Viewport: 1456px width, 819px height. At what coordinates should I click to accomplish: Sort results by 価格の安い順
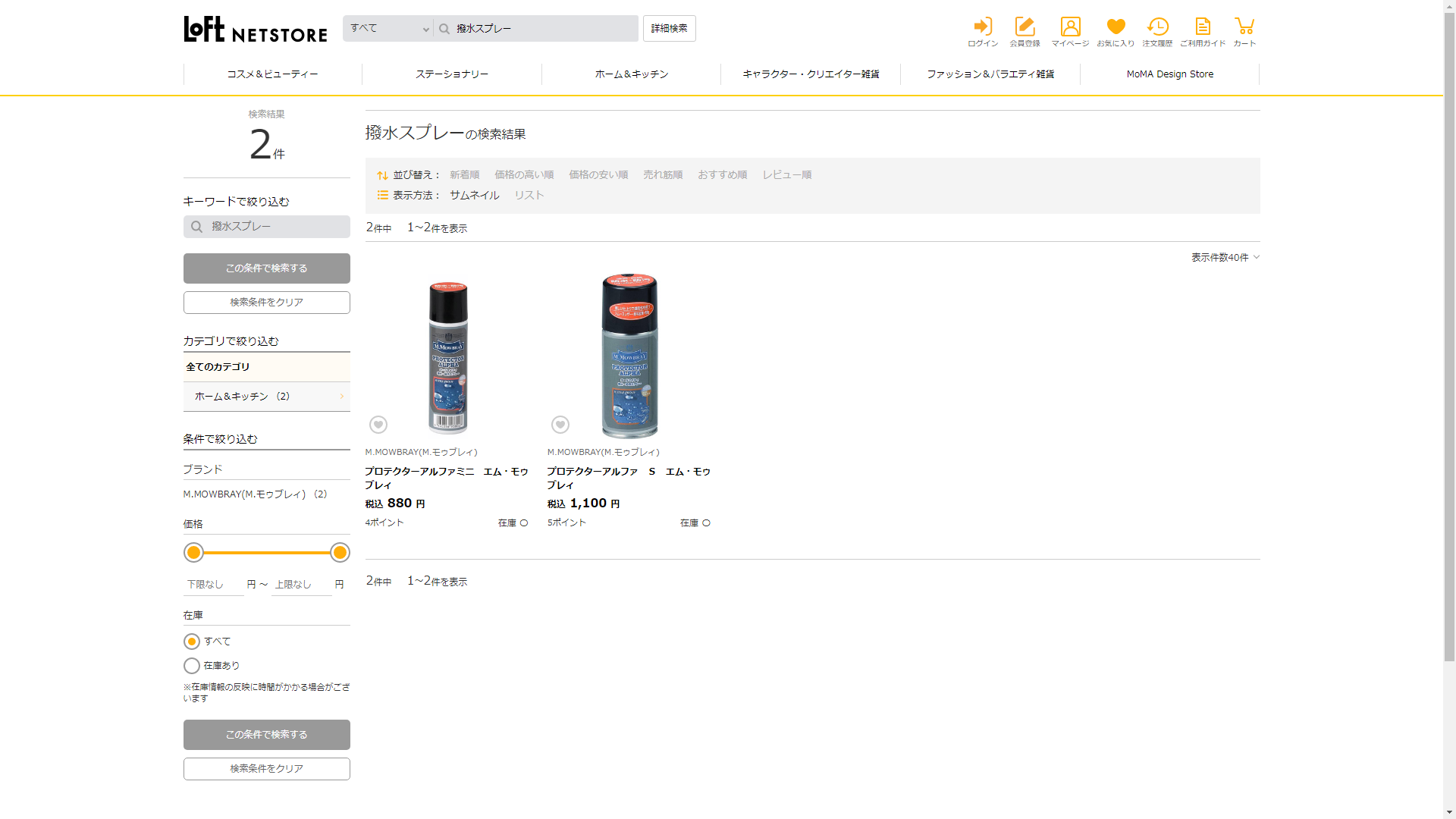(598, 175)
